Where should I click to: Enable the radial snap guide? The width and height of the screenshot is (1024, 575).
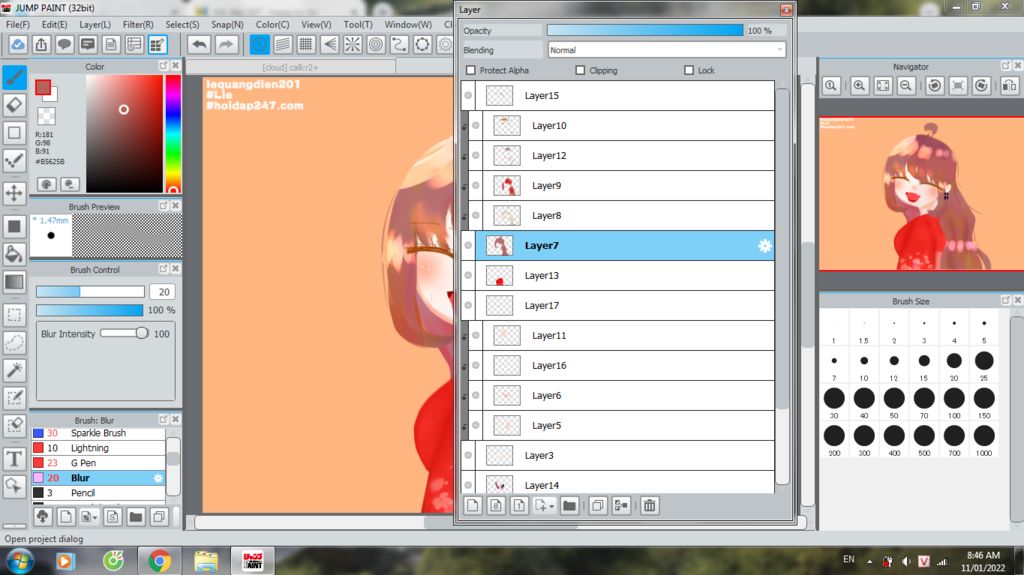353,44
